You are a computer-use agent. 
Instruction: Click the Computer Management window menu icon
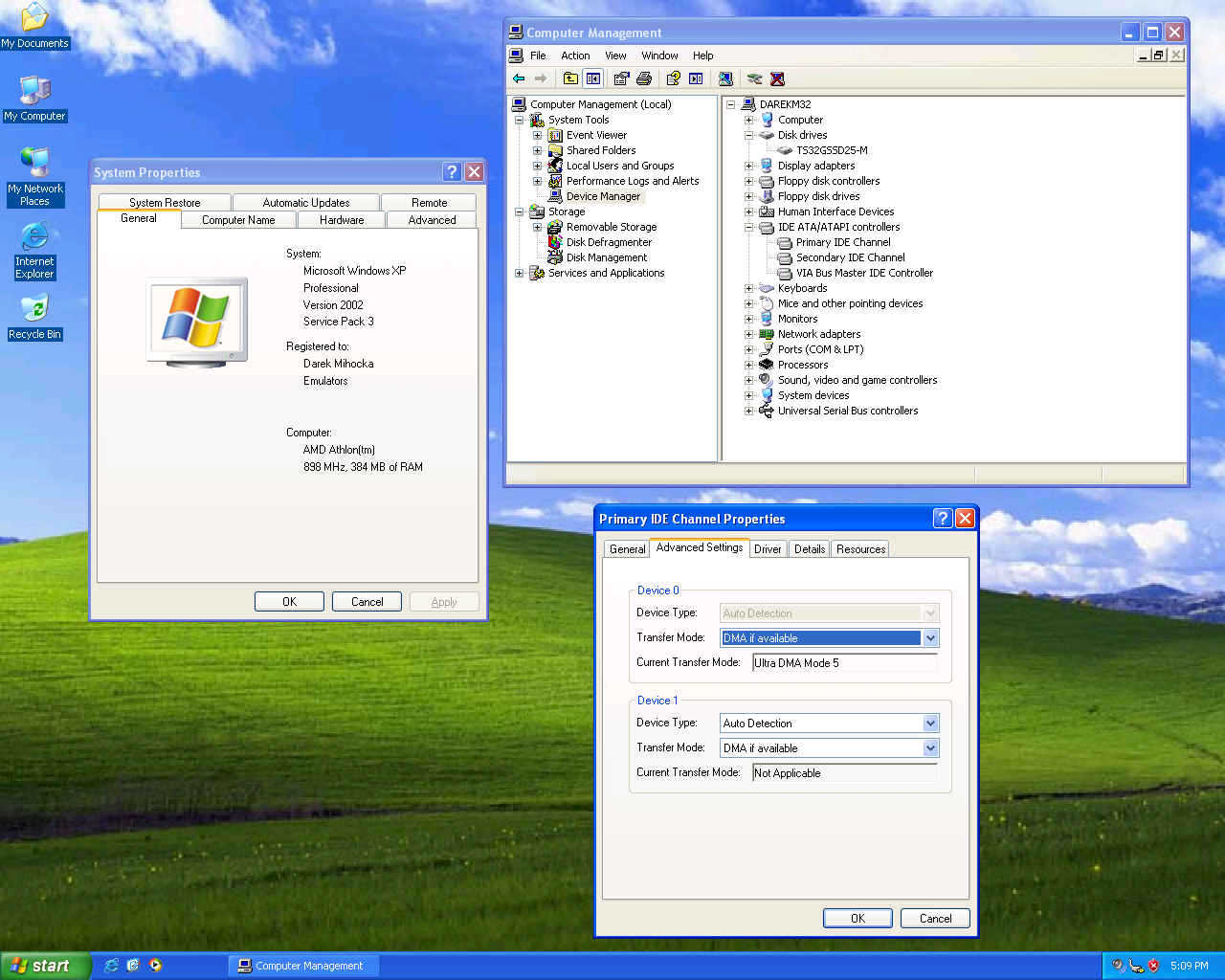(516, 33)
